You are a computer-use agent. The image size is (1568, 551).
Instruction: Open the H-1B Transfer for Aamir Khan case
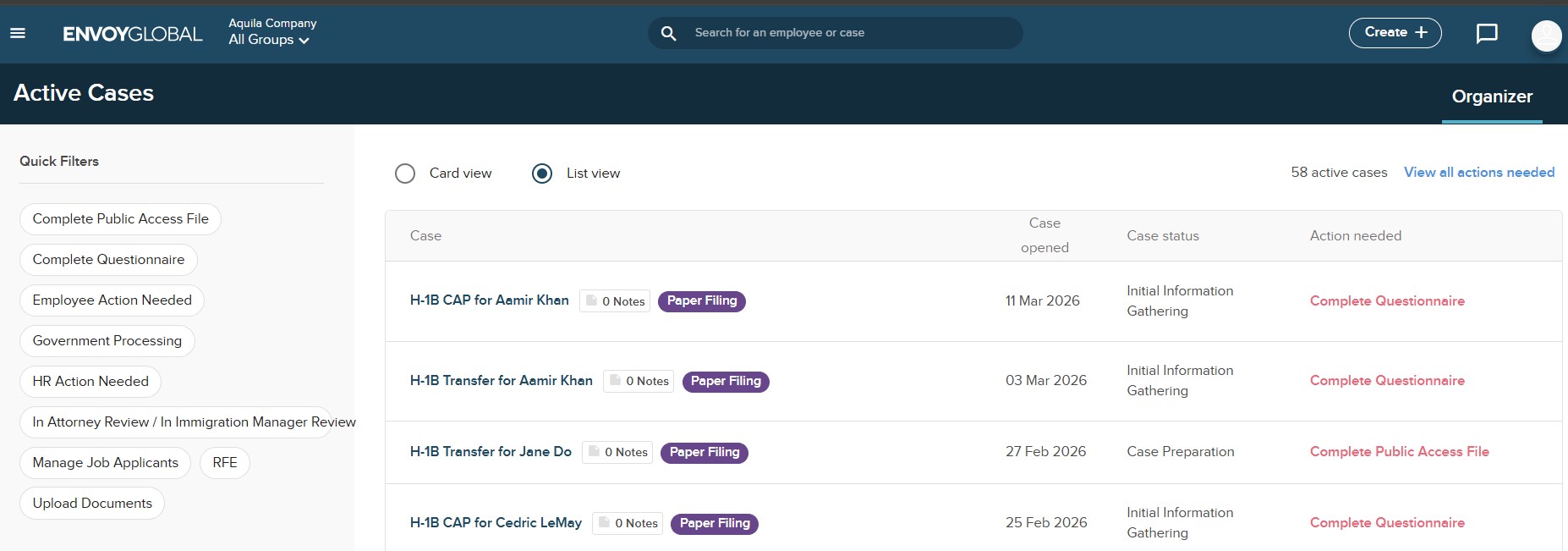click(501, 381)
